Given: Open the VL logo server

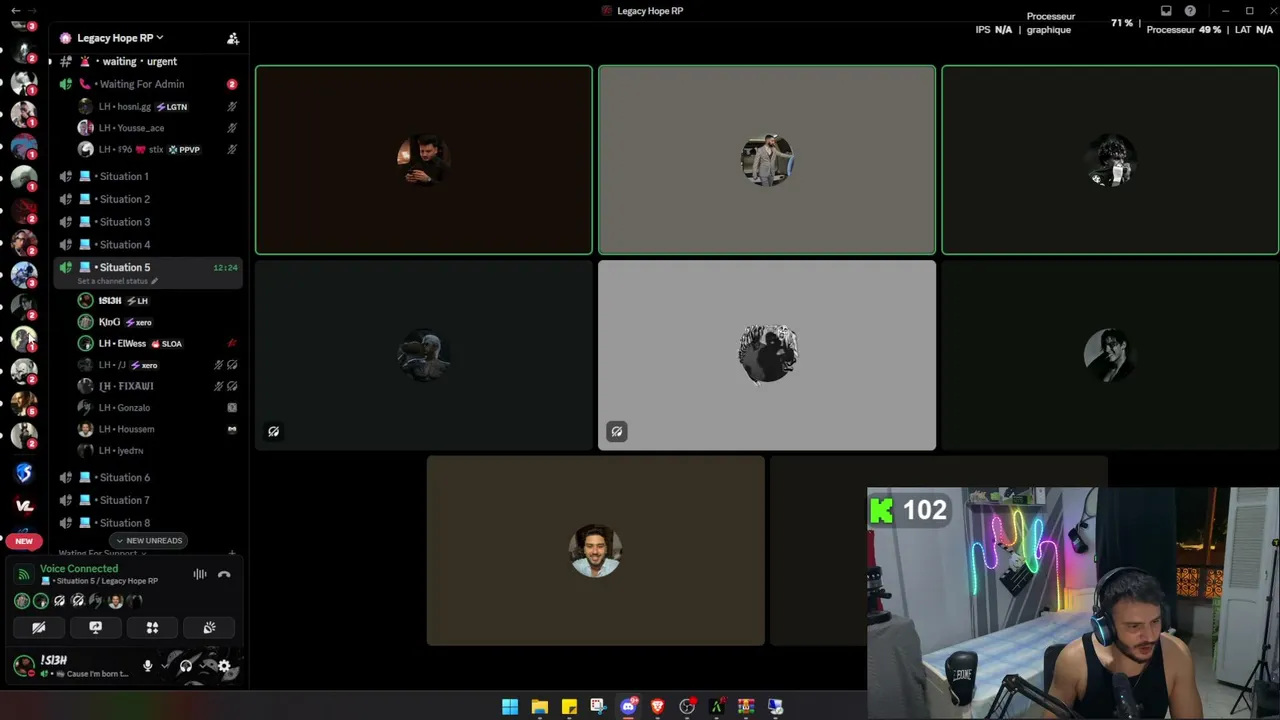Looking at the screenshot, I should (25, 506).
